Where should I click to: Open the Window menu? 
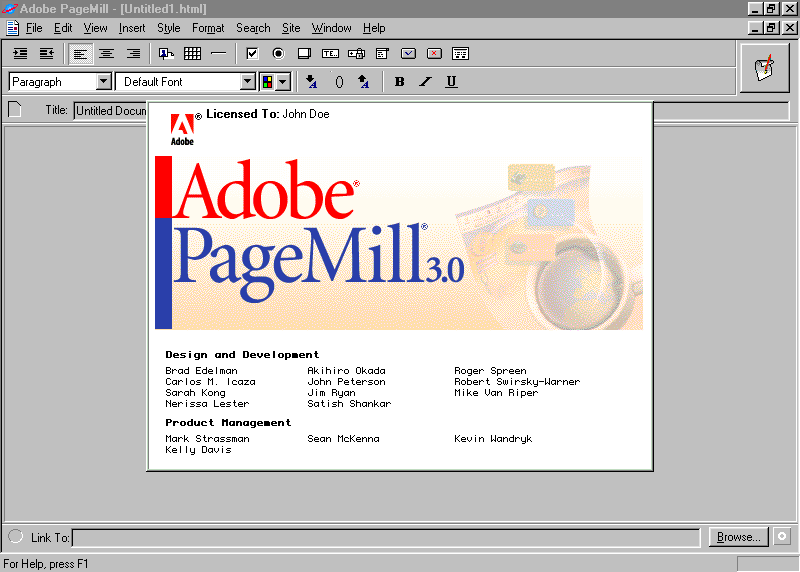point(331,28)
